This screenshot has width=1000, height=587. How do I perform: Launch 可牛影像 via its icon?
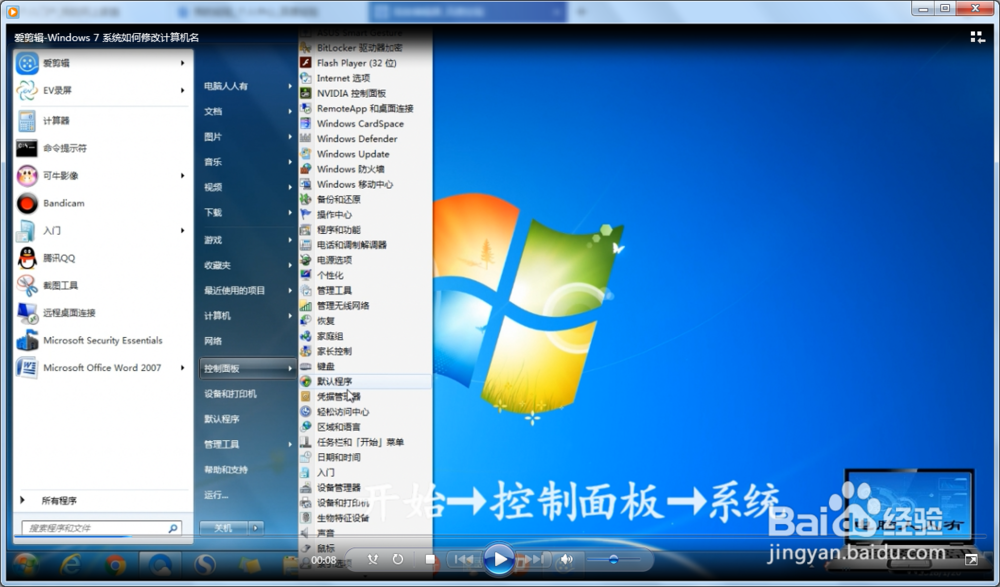[27, 175]
